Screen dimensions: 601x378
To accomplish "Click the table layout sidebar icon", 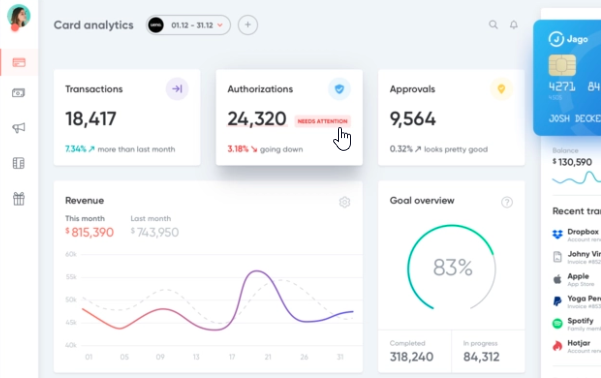I will tap(18, 163).
